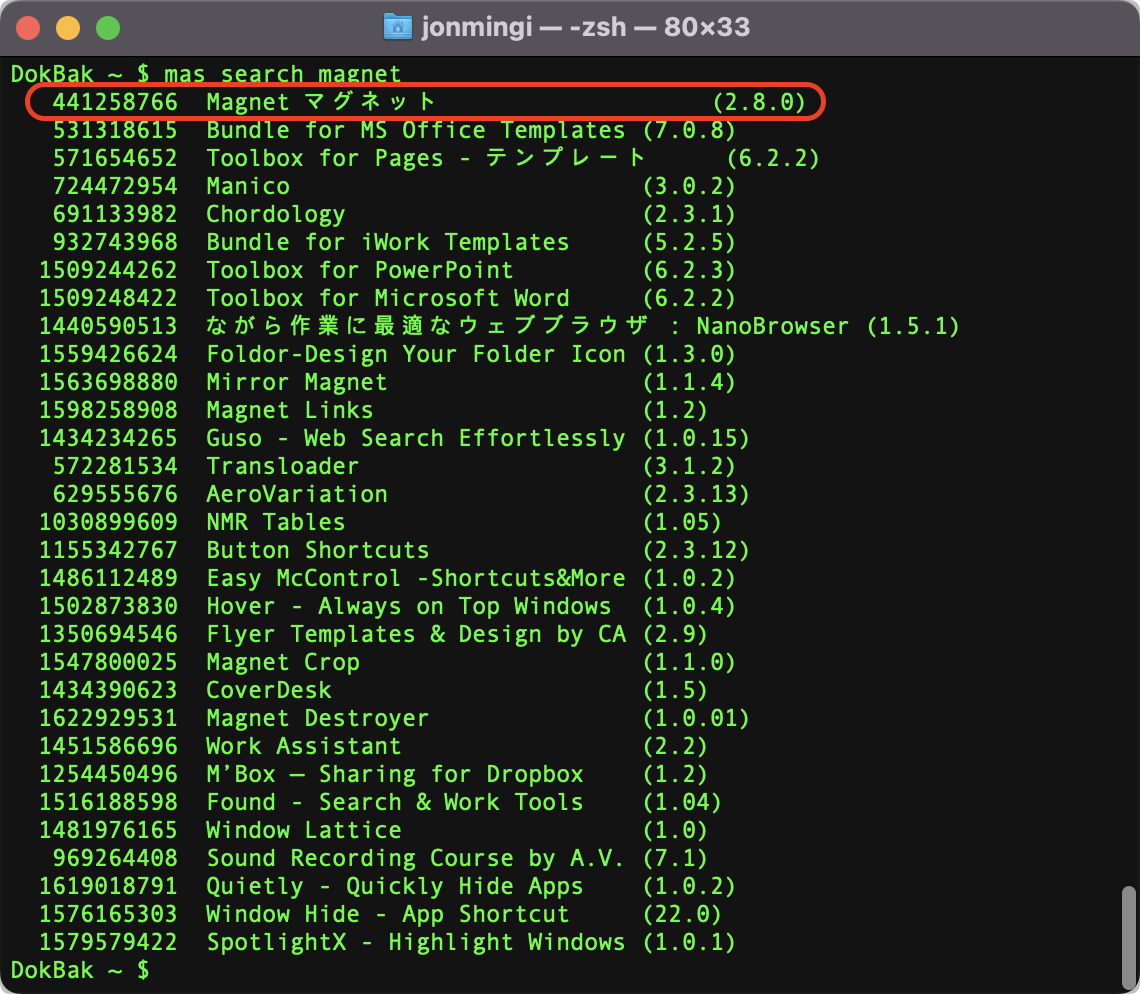
Task: Click 'Window Hide - App Shortcut' entry
Action: coord(388,914)
